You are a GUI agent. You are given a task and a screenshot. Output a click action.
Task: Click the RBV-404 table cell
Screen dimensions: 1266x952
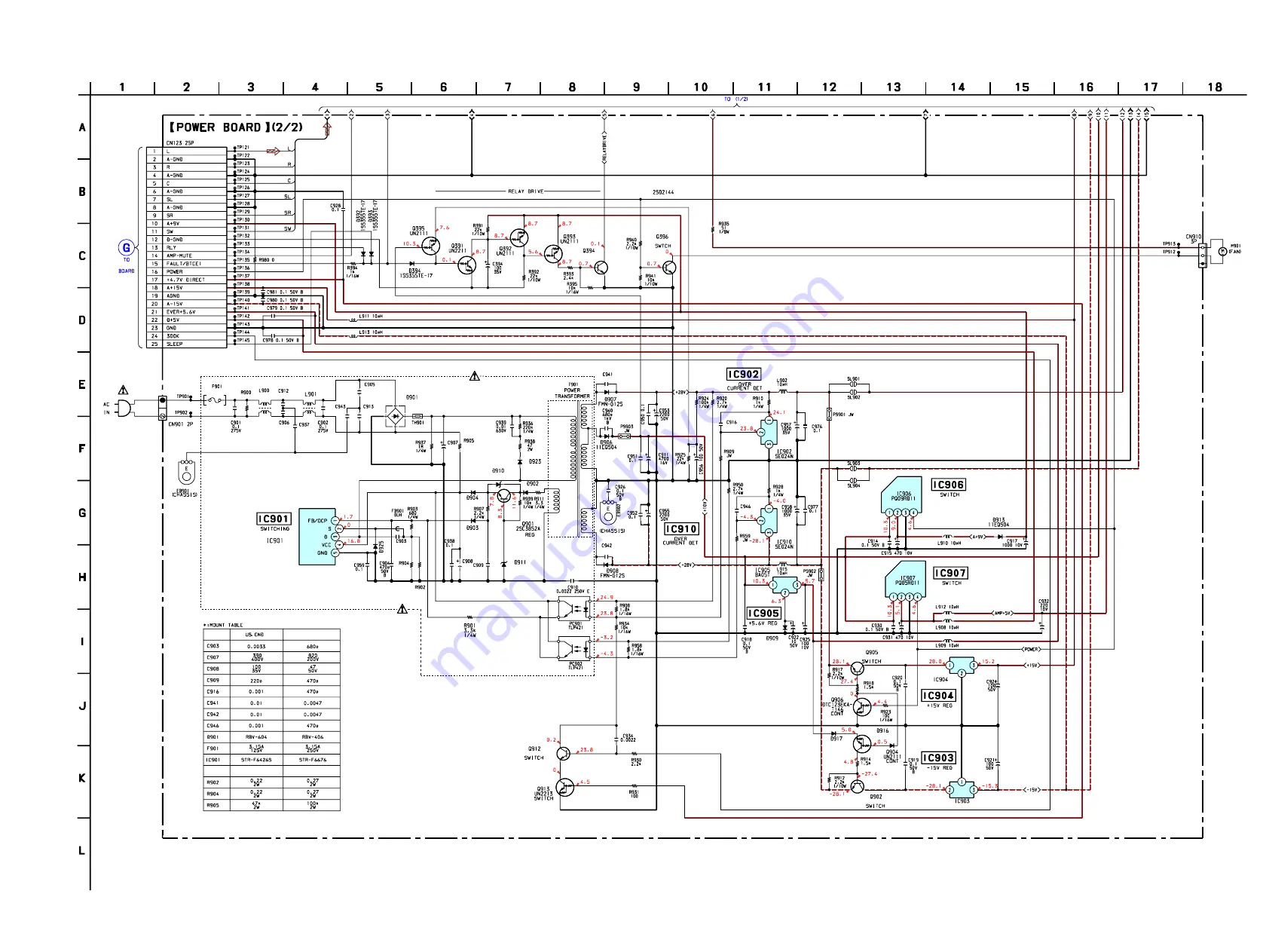256,737
